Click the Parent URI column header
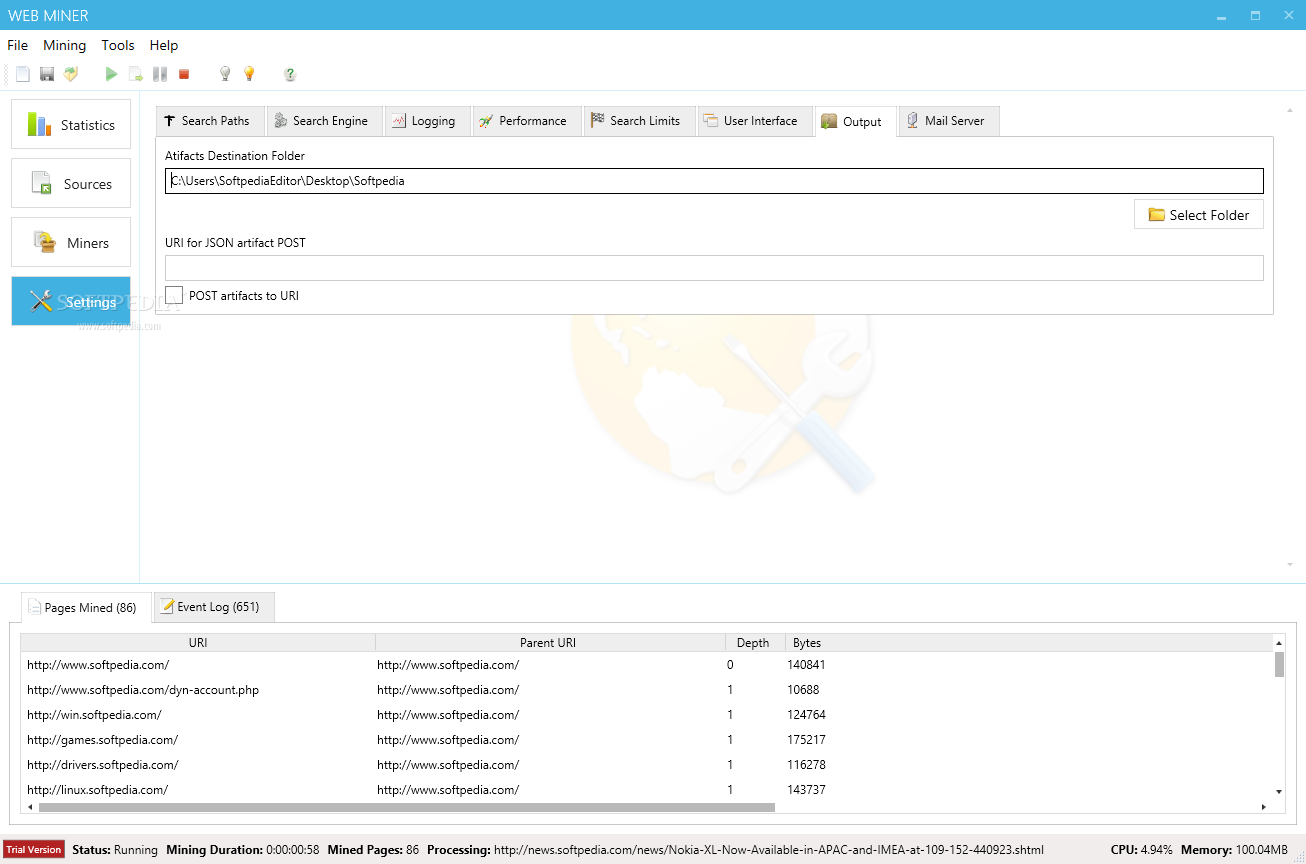 [x=550, y=643]
